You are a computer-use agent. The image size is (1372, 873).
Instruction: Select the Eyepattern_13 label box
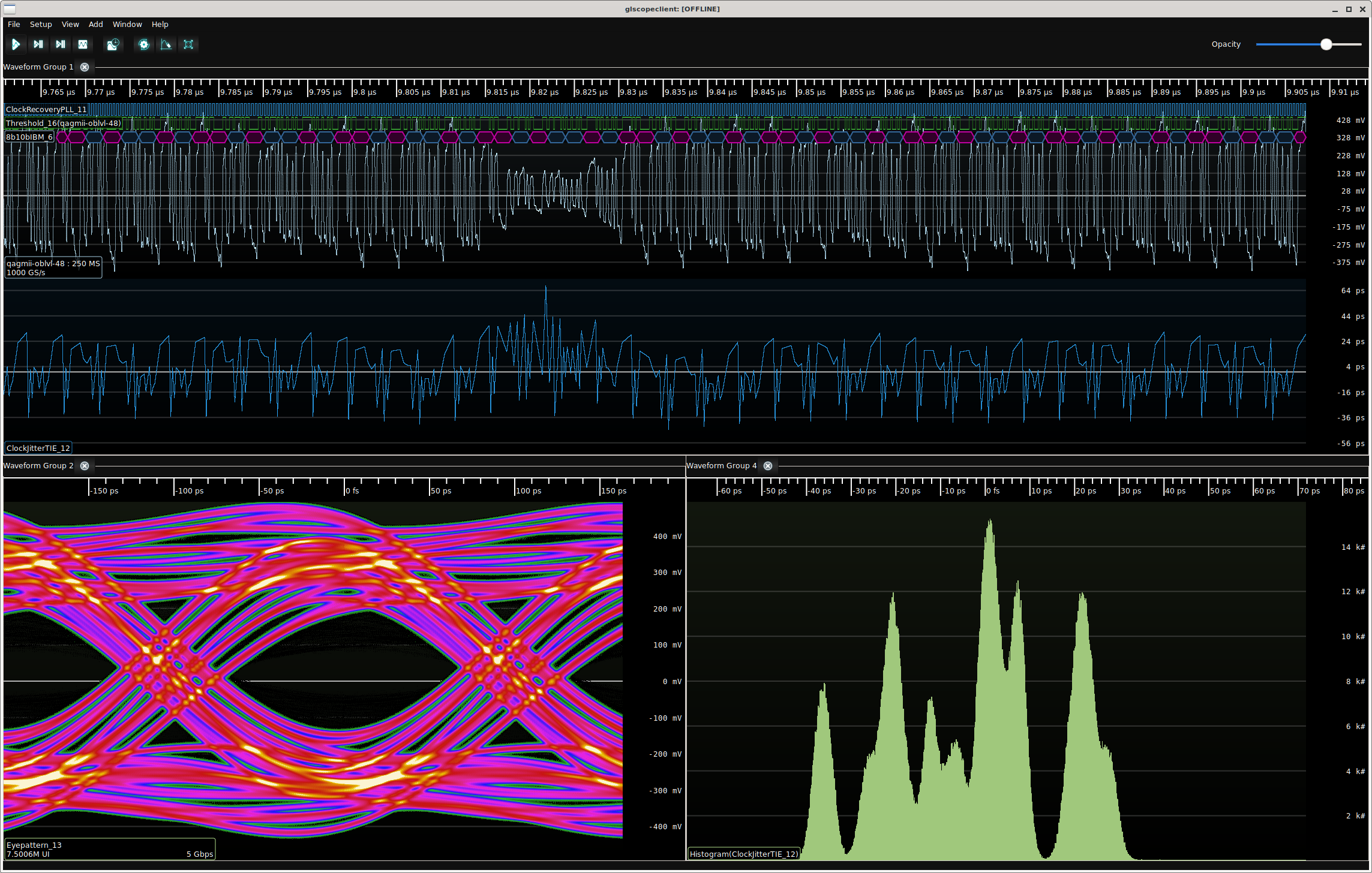click(x=110, y=850)
